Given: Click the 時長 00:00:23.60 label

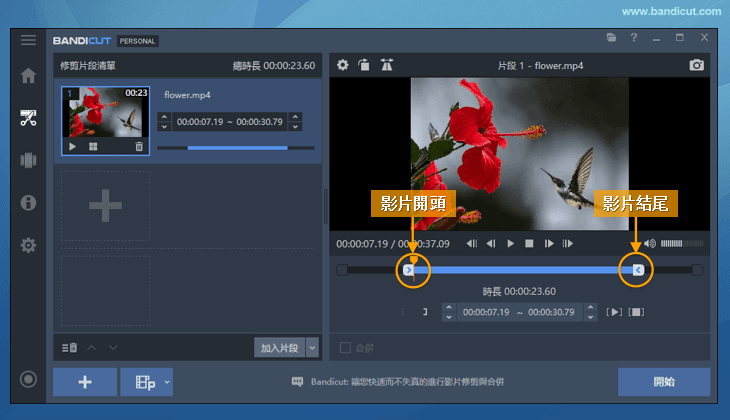Looking at the screenshot, I should point(519,291).
